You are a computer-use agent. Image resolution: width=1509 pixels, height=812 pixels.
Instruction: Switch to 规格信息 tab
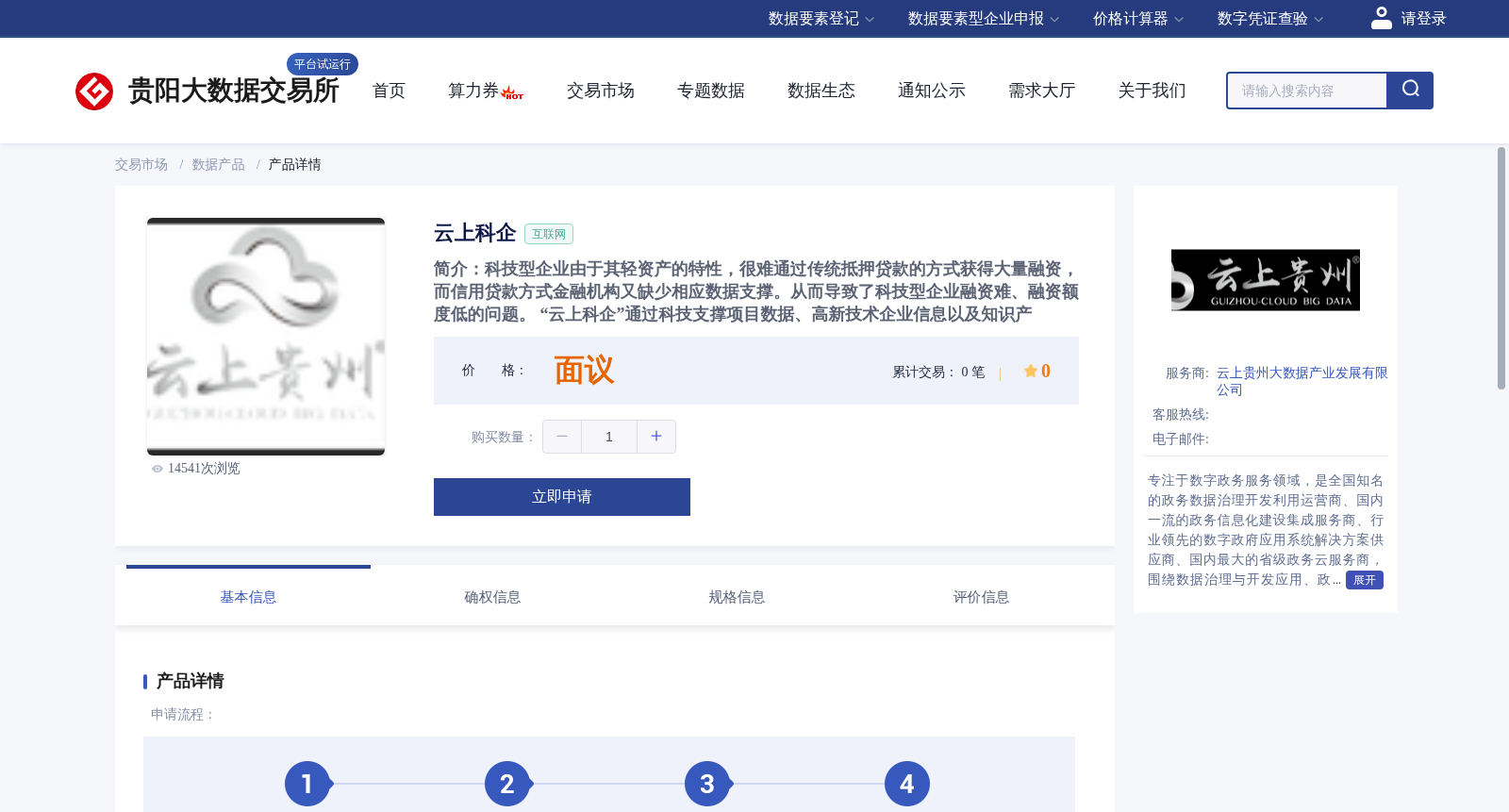click(x=737, y=597)
